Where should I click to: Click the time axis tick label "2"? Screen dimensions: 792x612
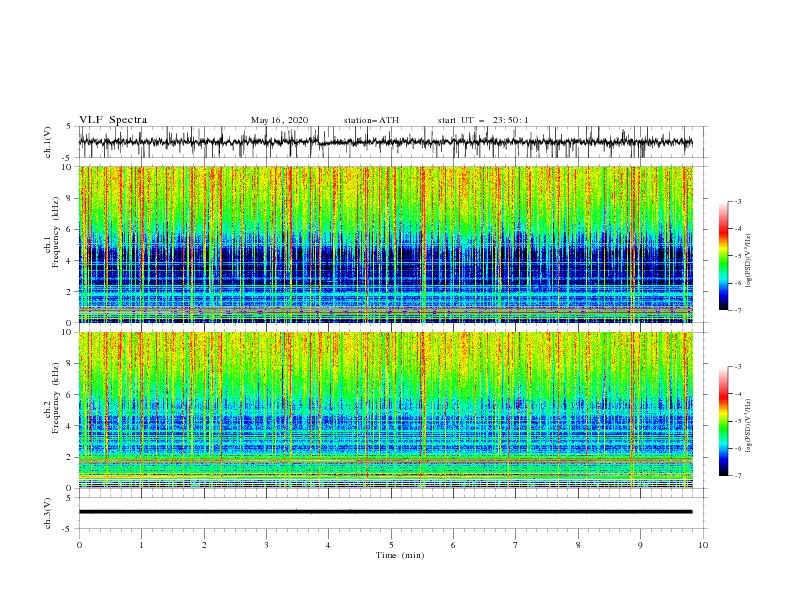[204, 545]
